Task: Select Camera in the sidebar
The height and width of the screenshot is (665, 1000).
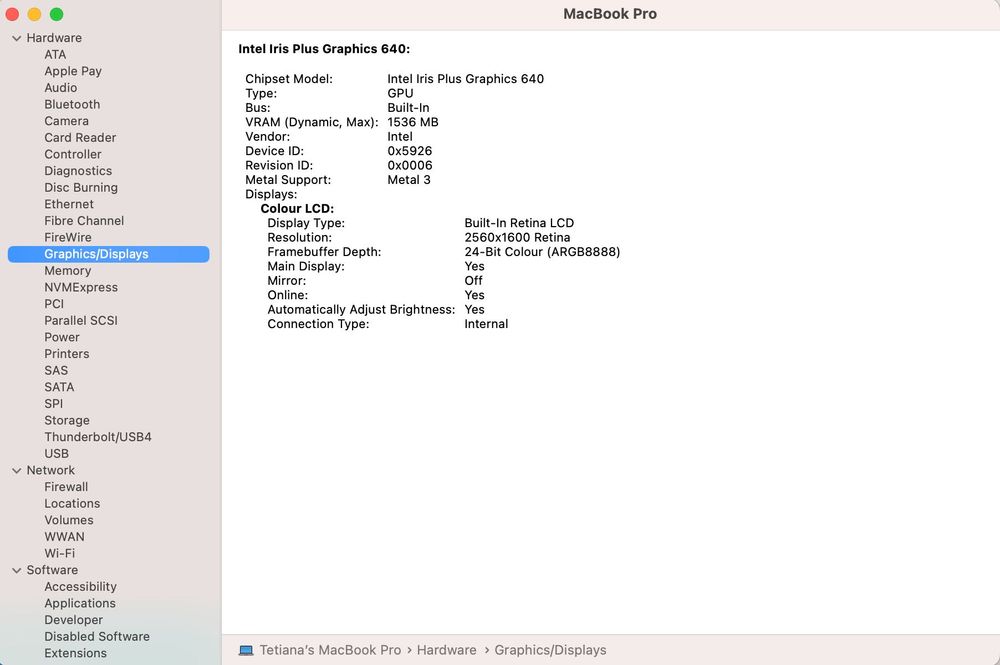Action: (x=66, y=121)
